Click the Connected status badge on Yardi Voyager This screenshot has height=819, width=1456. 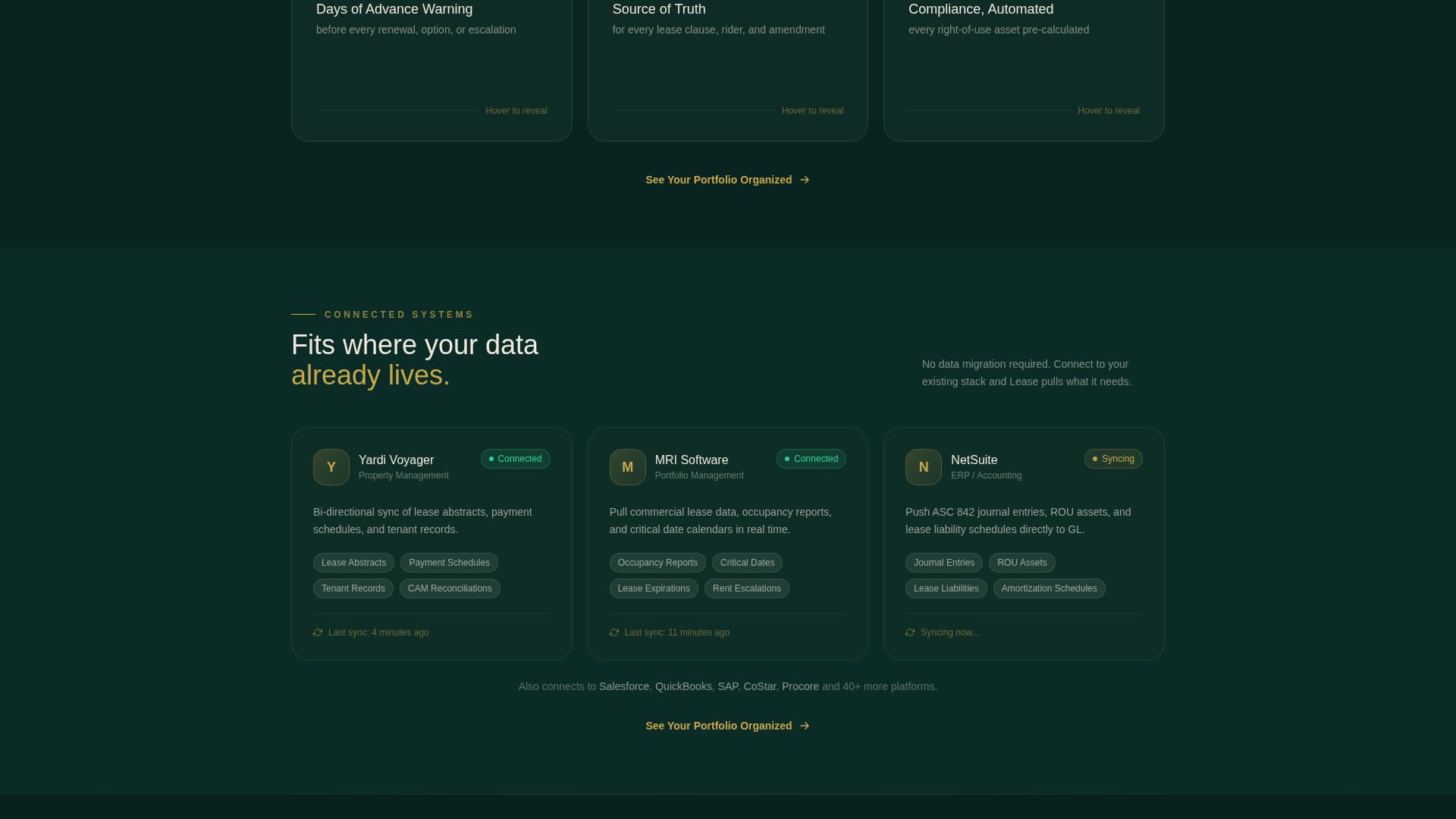(516, 459)
